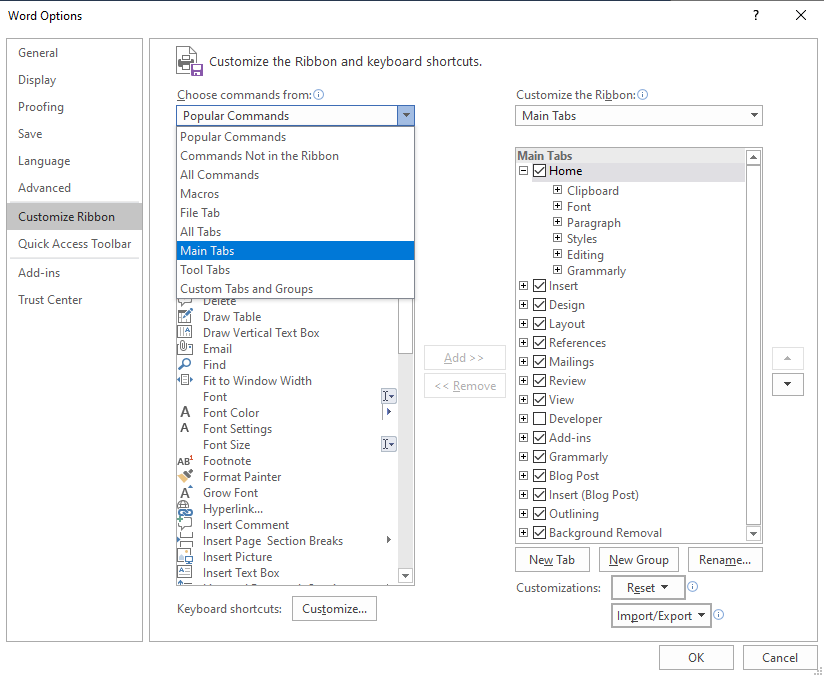Screen dimensions: 824x677
Task: Select Commands Not in the Ribbon option
Action: pos(295,156)
